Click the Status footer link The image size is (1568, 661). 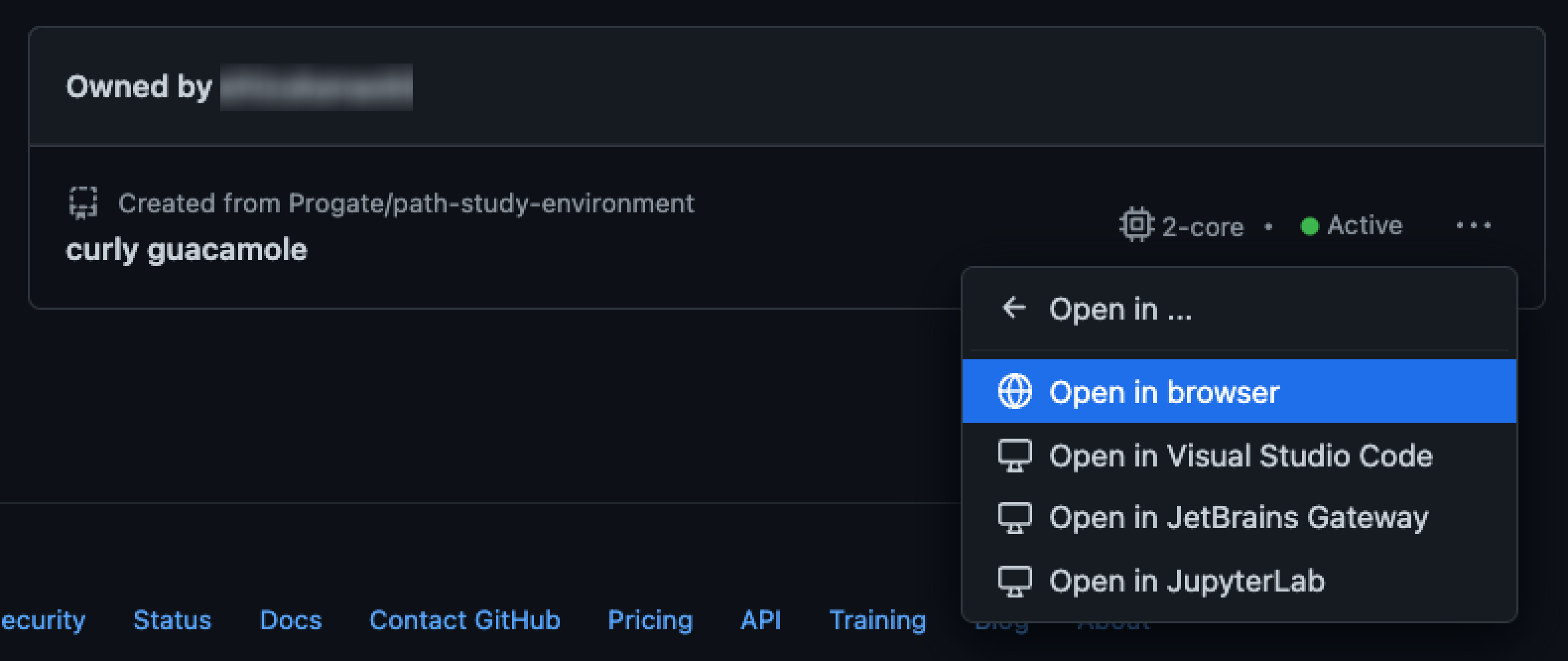point(172,620)
